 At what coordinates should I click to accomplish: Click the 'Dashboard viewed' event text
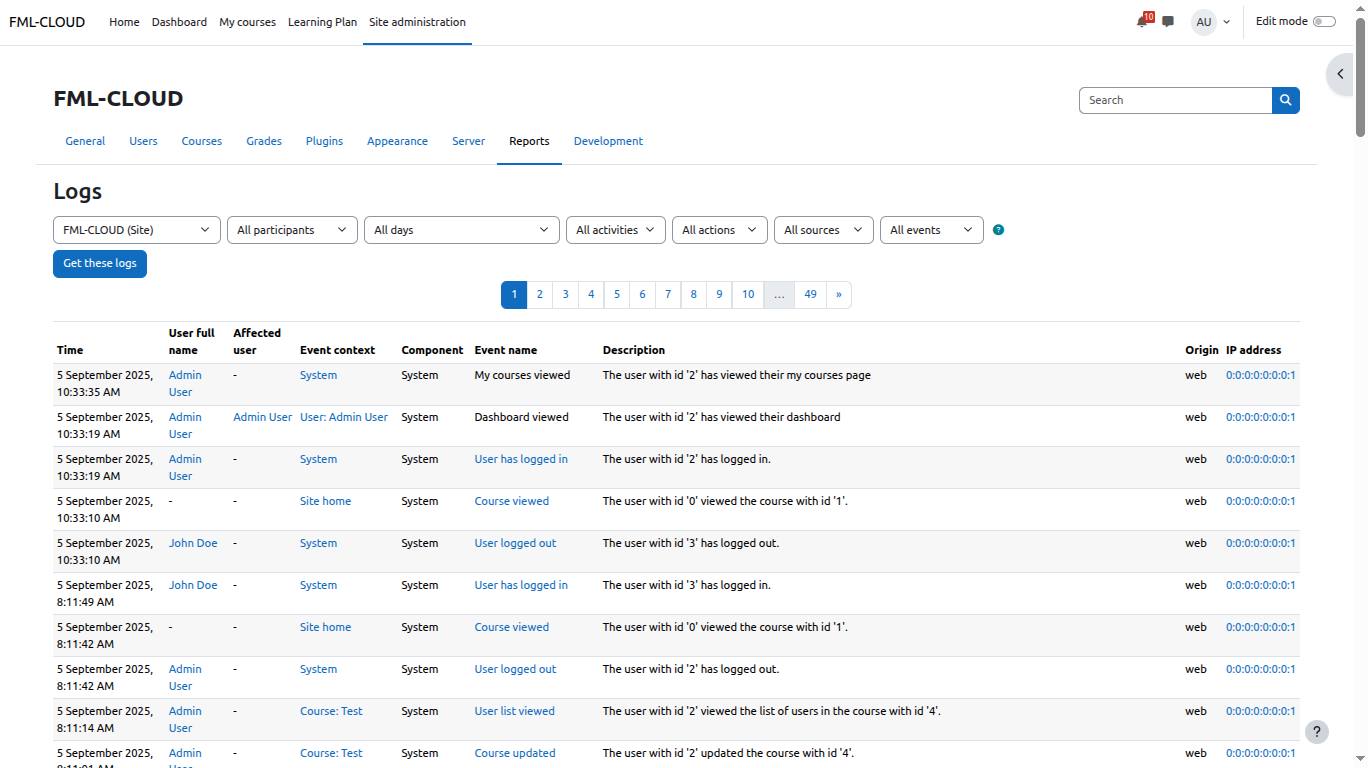click(521, 418)
